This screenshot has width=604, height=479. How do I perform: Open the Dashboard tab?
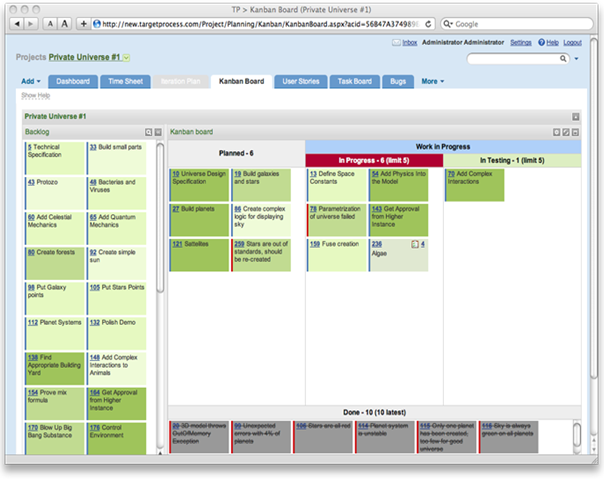(73, 81)
